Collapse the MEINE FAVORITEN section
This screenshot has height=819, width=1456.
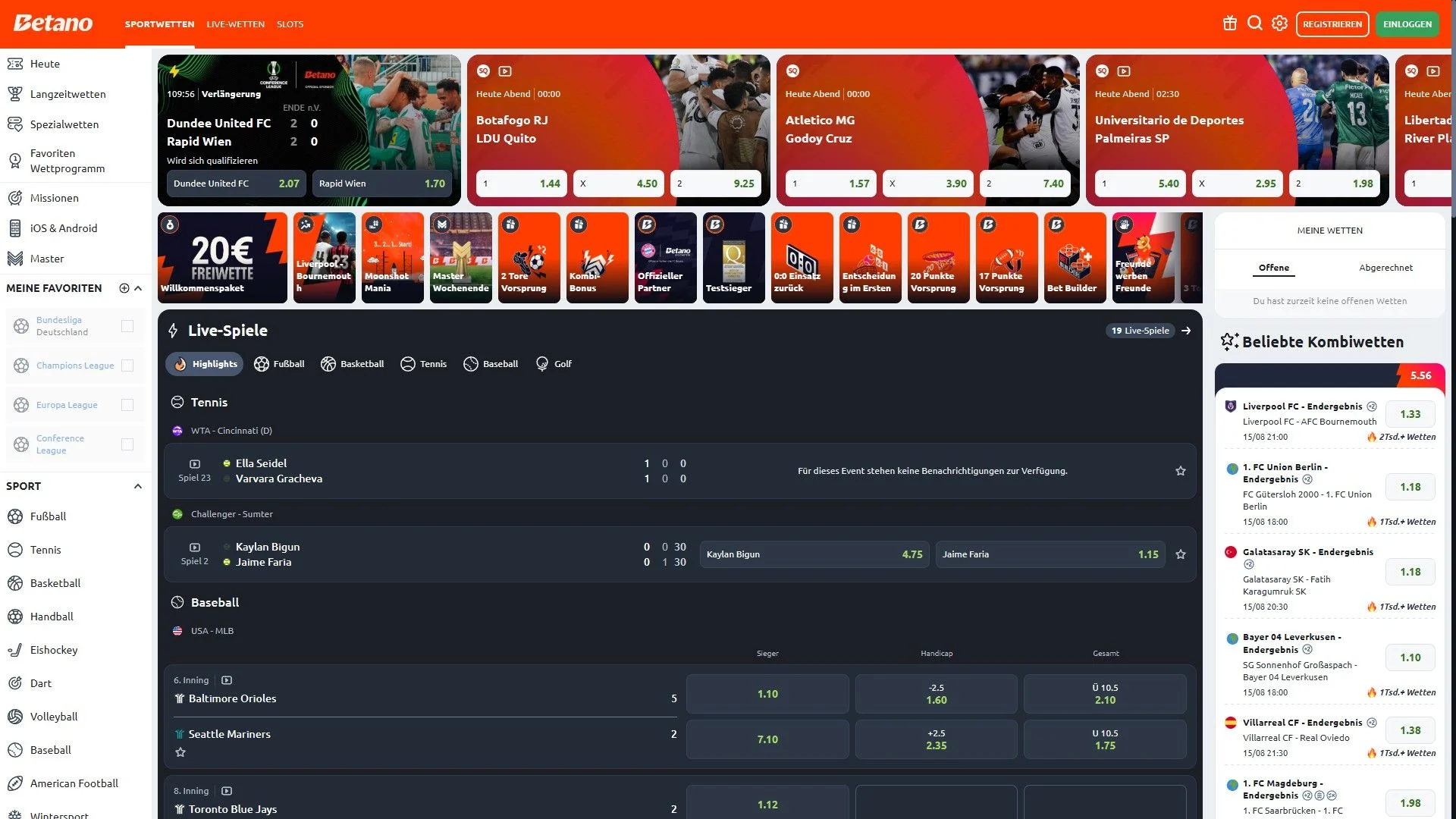[x=138, y=288]
